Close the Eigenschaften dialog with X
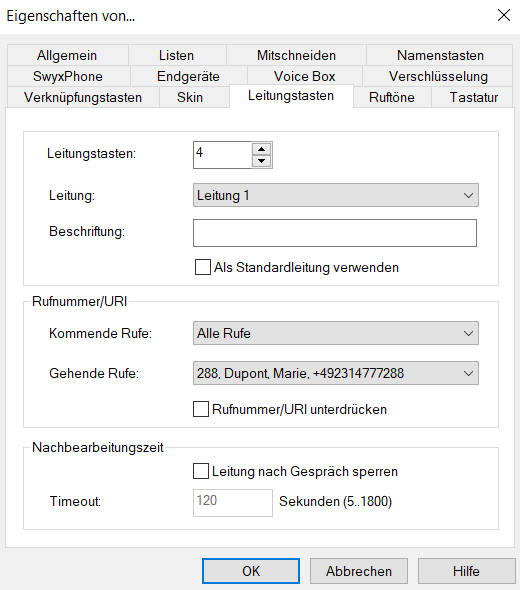This screenshot has width=520, height=590. pos(503,15)
